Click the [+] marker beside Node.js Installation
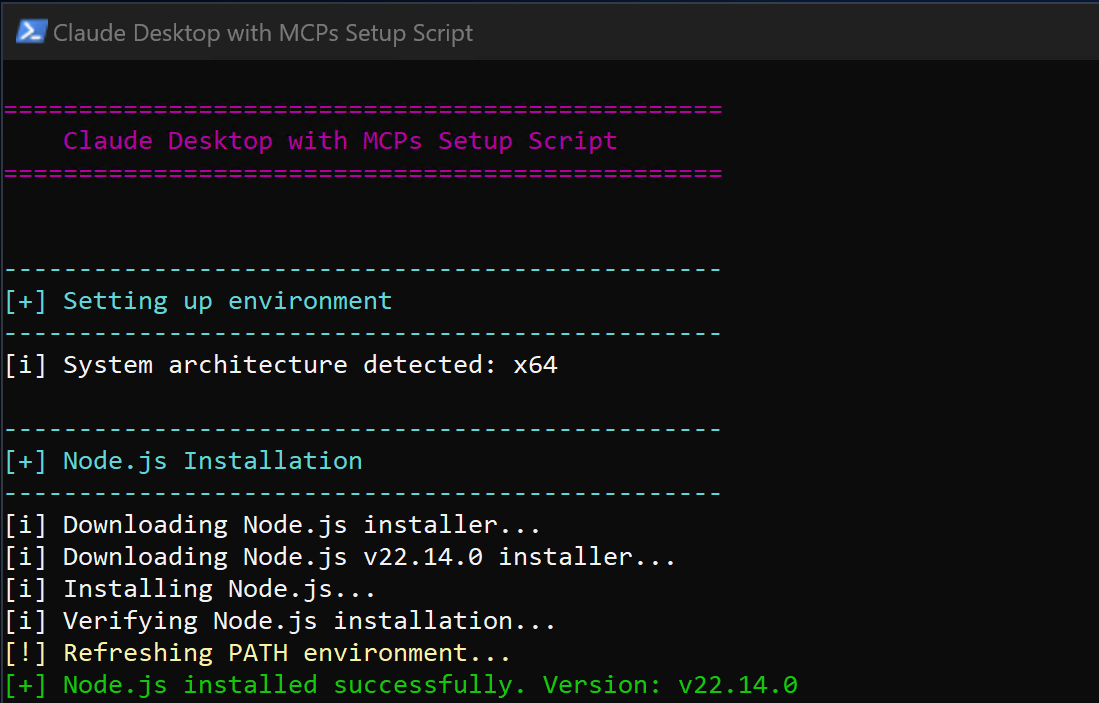1099x703 pixels. tap(24, 460)
